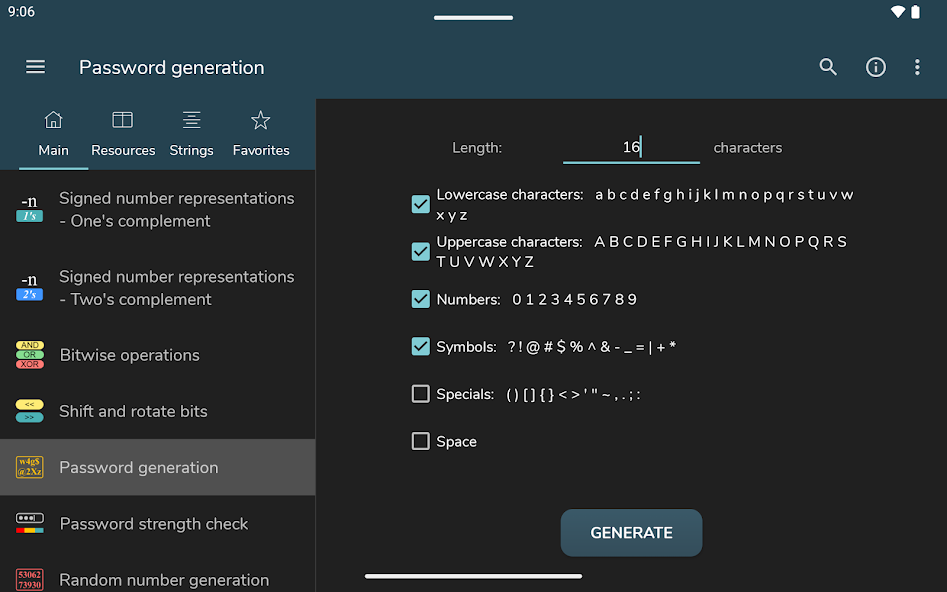Tap the Strings tab lines icon

[x=191, y=120]
